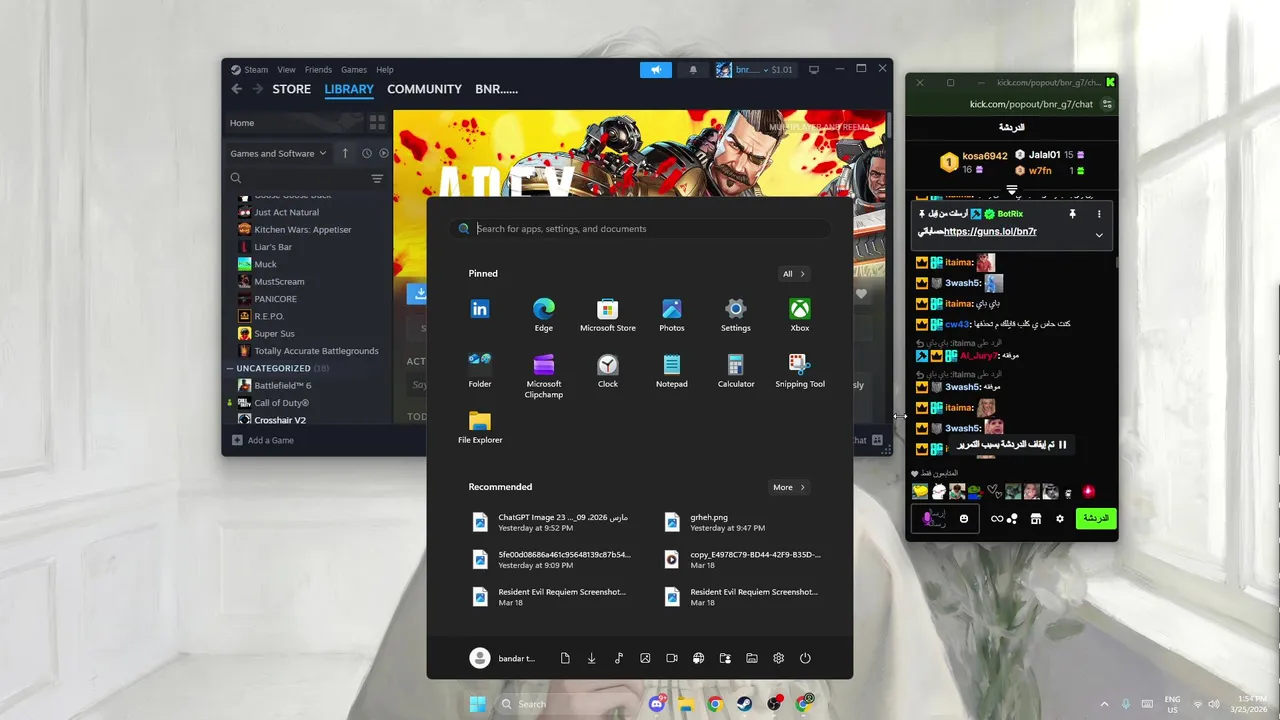This screenshot has width=1280, height=720.
Task: Open Pictures folder from Start footer
Action: 645,658
